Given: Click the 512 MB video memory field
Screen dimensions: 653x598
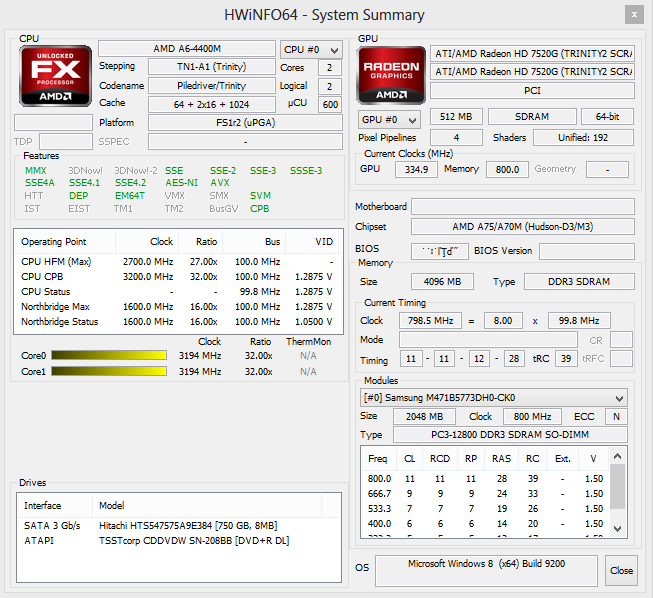Looking at the screenshot, I should pos(456,117).
